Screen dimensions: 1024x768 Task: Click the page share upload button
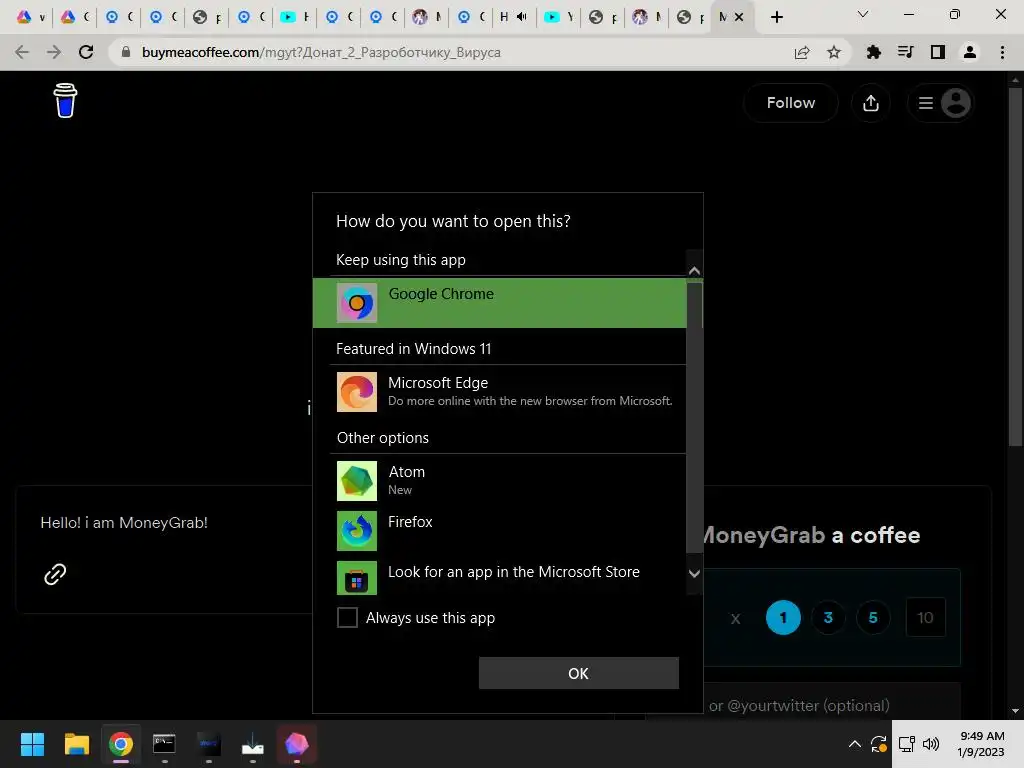click(x=871, y=103)
